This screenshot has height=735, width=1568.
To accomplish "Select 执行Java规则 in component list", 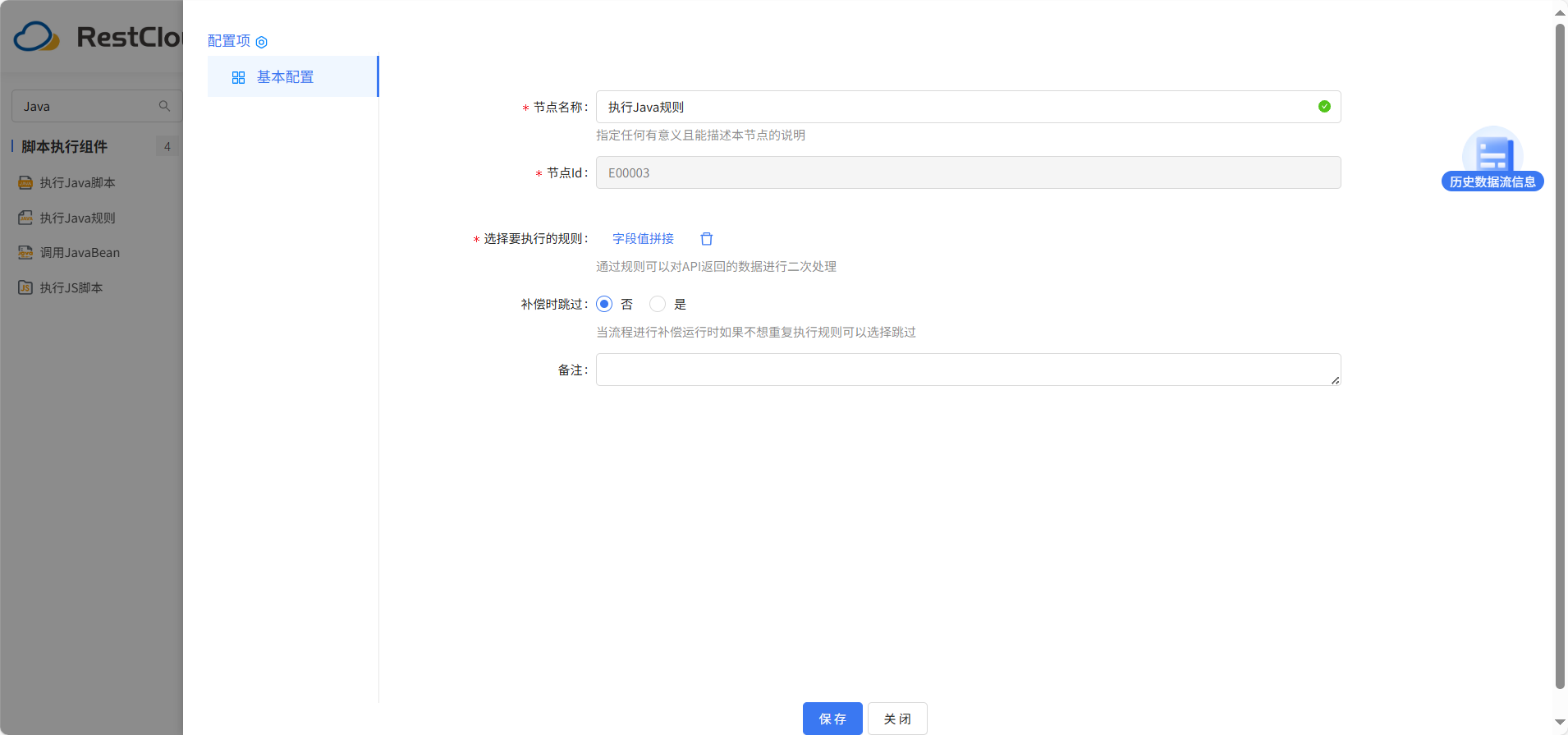I will click(x=78, y=218).
